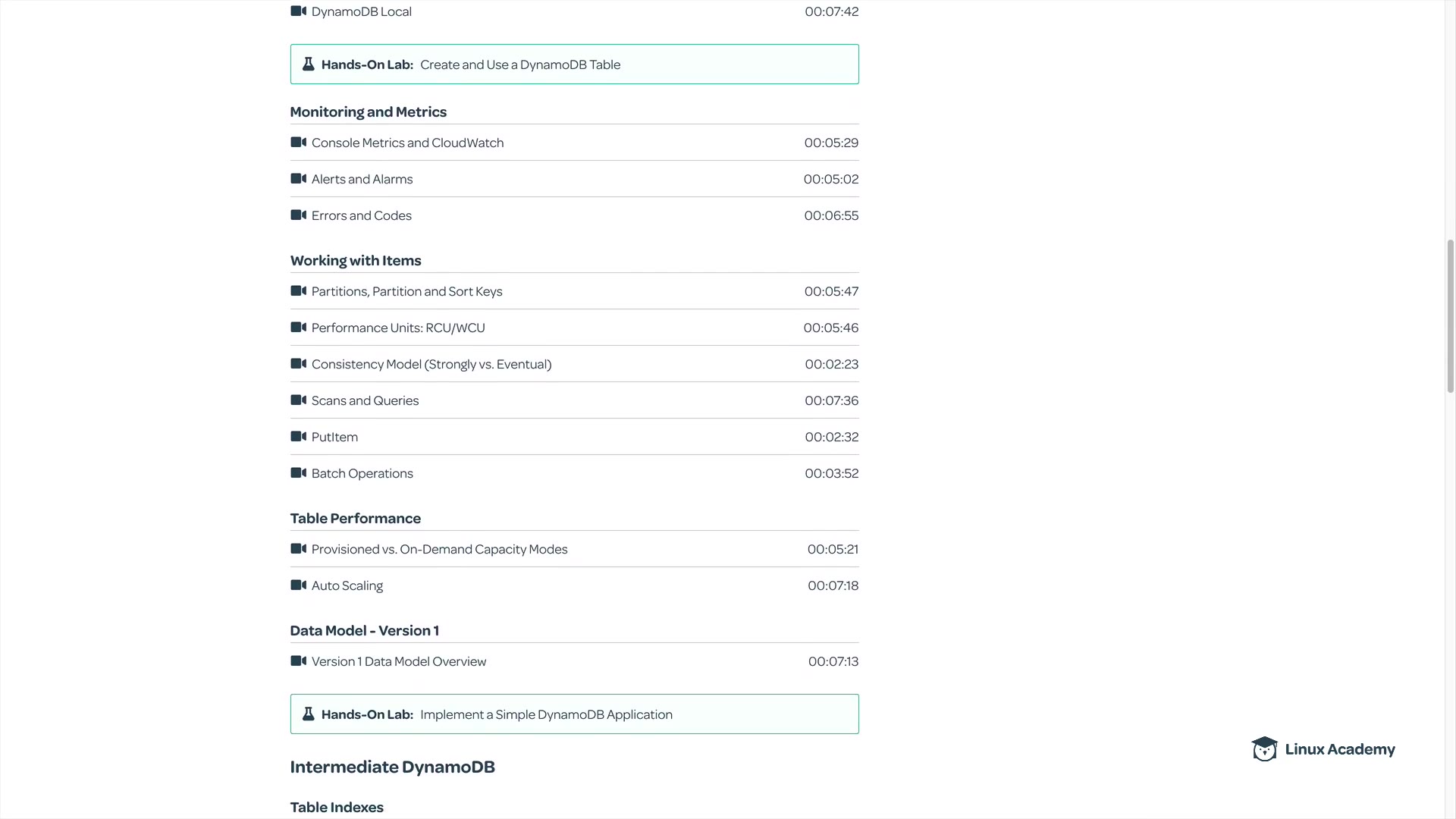Image resolution: width=1456 pixels, height=819 pixels.
Task: Open Version 1 Data Model Overview lesson
Action: (x=399, y=661)
